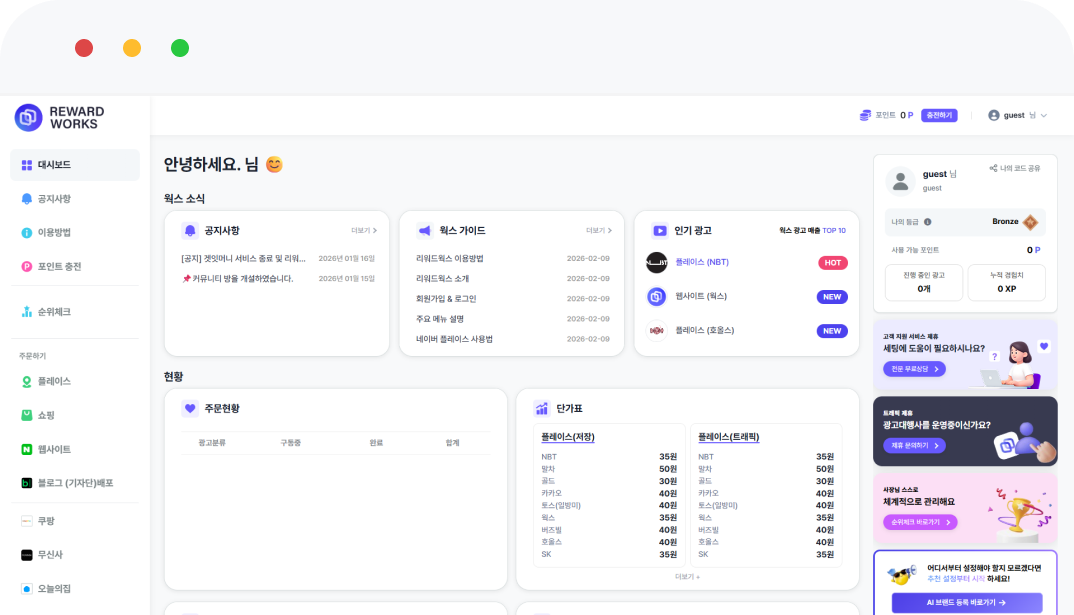
Task: Open the 공지사항 bell icon in sidebar
Action: [x=27, y=199]
